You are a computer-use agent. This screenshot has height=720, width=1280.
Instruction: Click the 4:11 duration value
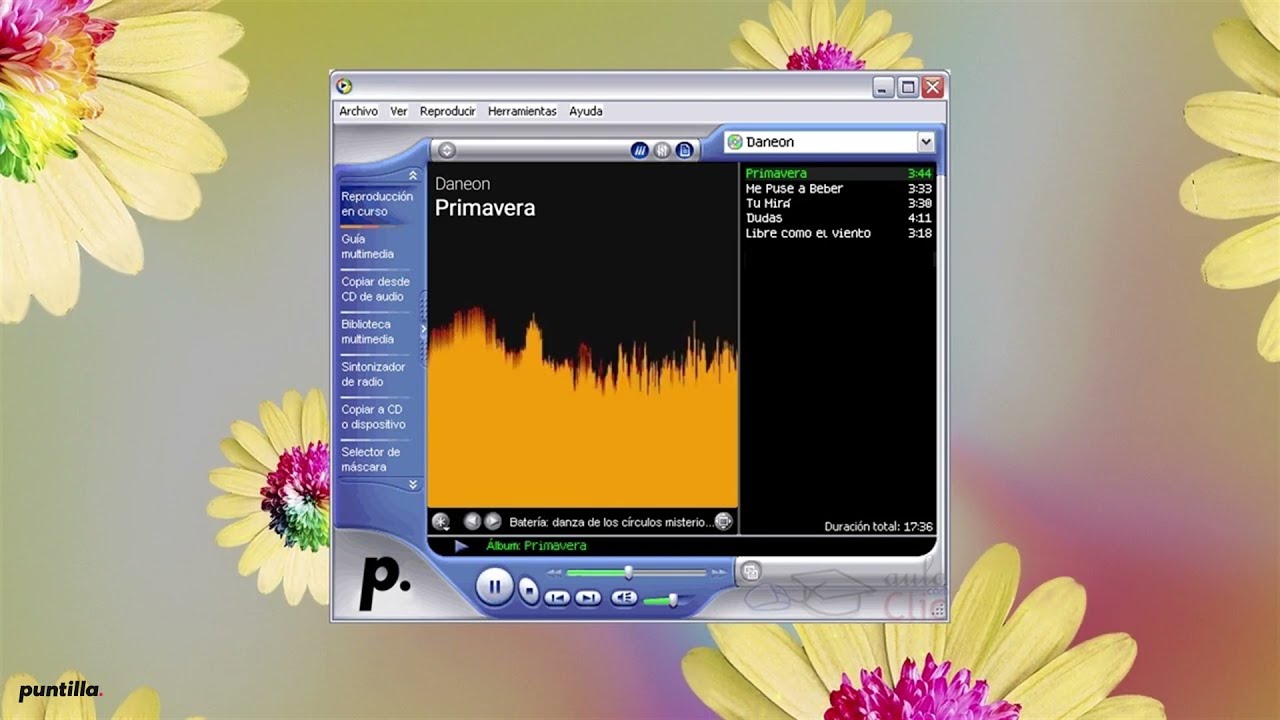(919, 218)
